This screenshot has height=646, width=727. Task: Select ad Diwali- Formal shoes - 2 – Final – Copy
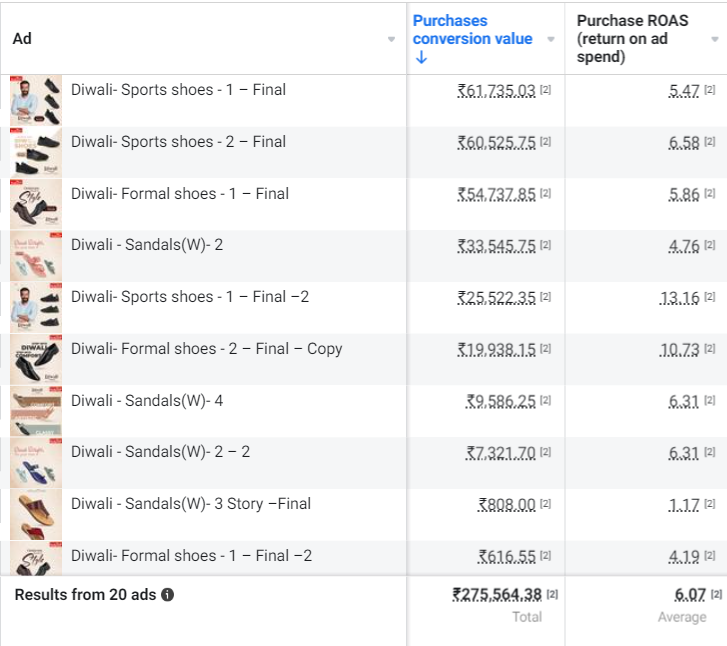click(x=206, y=349)
